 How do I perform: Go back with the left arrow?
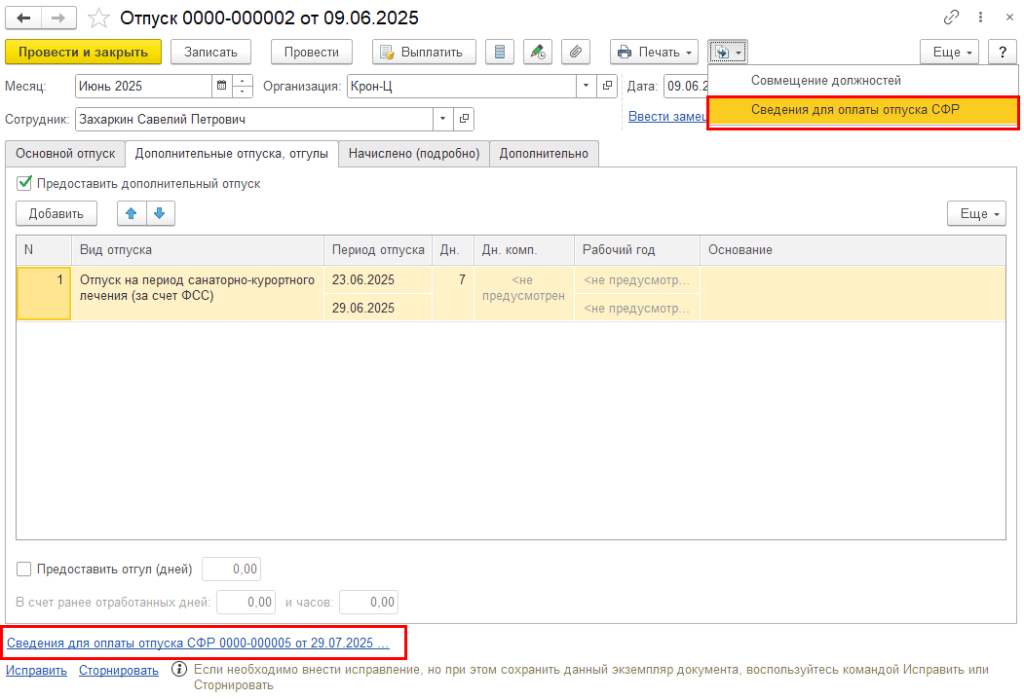pyautogui.click(x=24, y=18)
